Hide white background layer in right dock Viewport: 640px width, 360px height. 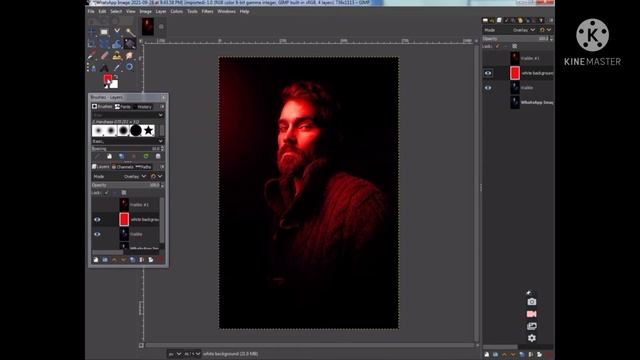point(488,73)
